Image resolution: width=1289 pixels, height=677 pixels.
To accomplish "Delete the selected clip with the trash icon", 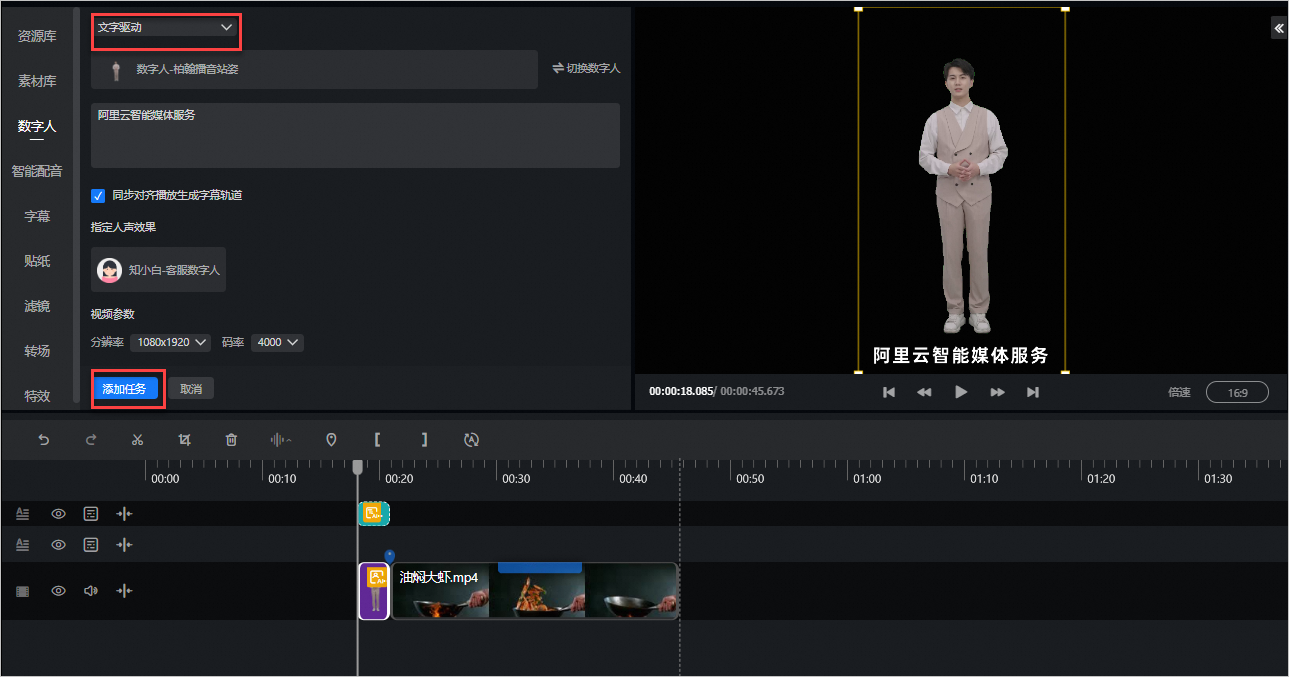I will tap(231, 439).
